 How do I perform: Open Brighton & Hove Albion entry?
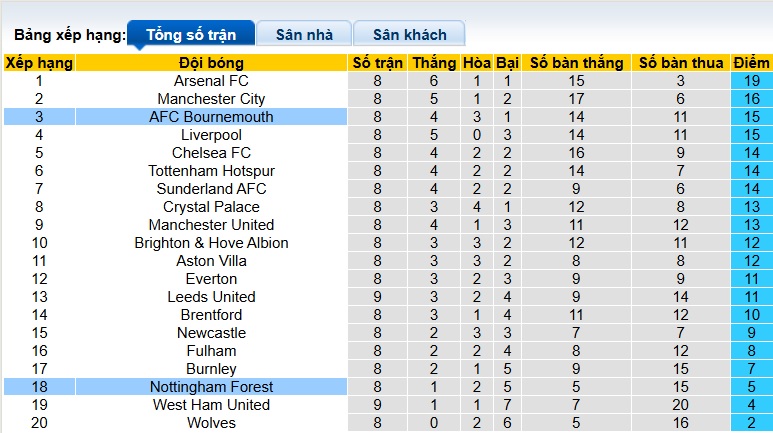click(211, 243)
